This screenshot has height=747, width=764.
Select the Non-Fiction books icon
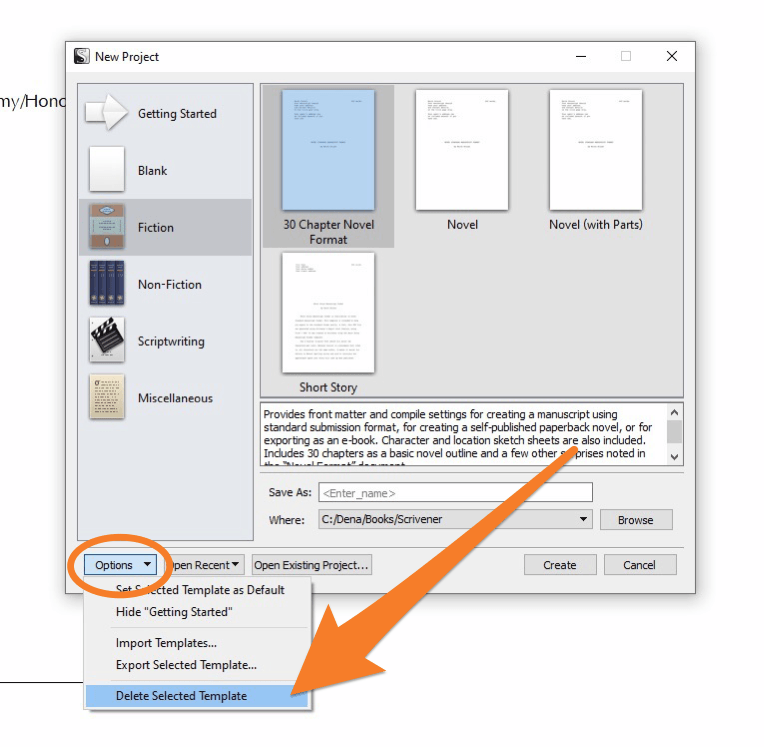pyautogui.click(x=107, y=283)
